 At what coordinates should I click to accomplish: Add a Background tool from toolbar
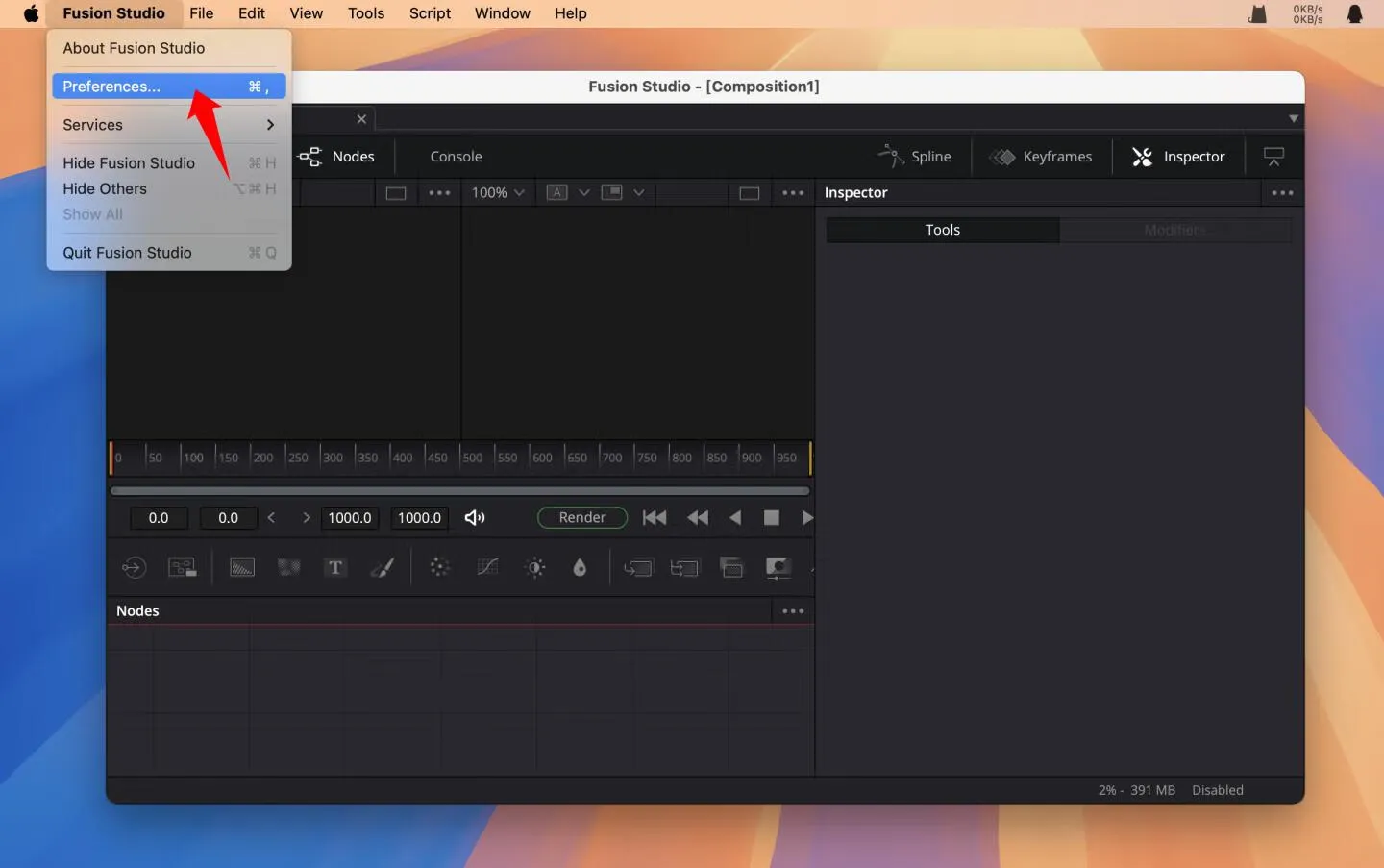pyautogui.click(x=242, y=568)
